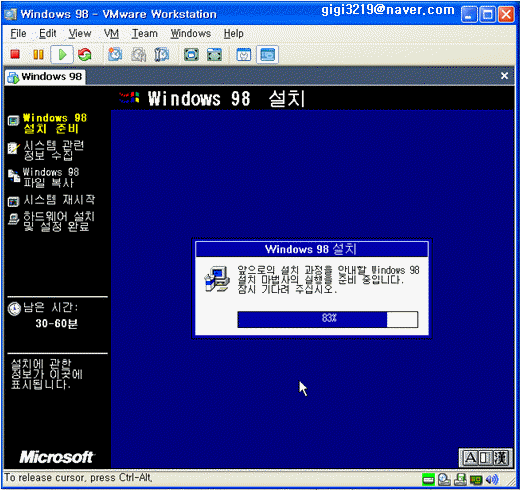Click the VMware Workstation title bar icon
The width and height of the screenshot is (520, 490).
point(11,14)
